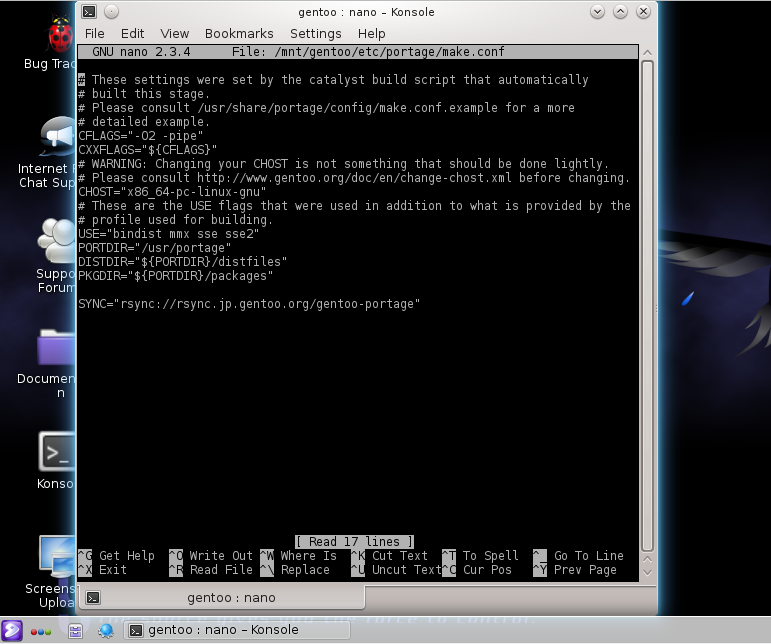Open the Settings menu
This screenshot has height=644, width=771.
pos(315,33)
